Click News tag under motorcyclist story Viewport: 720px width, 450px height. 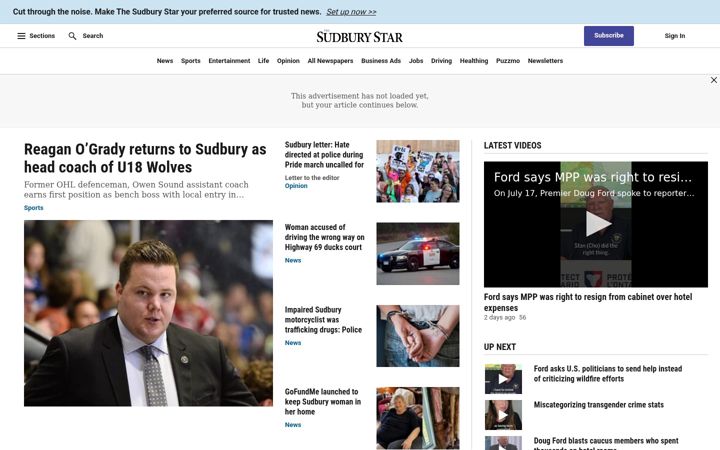[293, 343]
